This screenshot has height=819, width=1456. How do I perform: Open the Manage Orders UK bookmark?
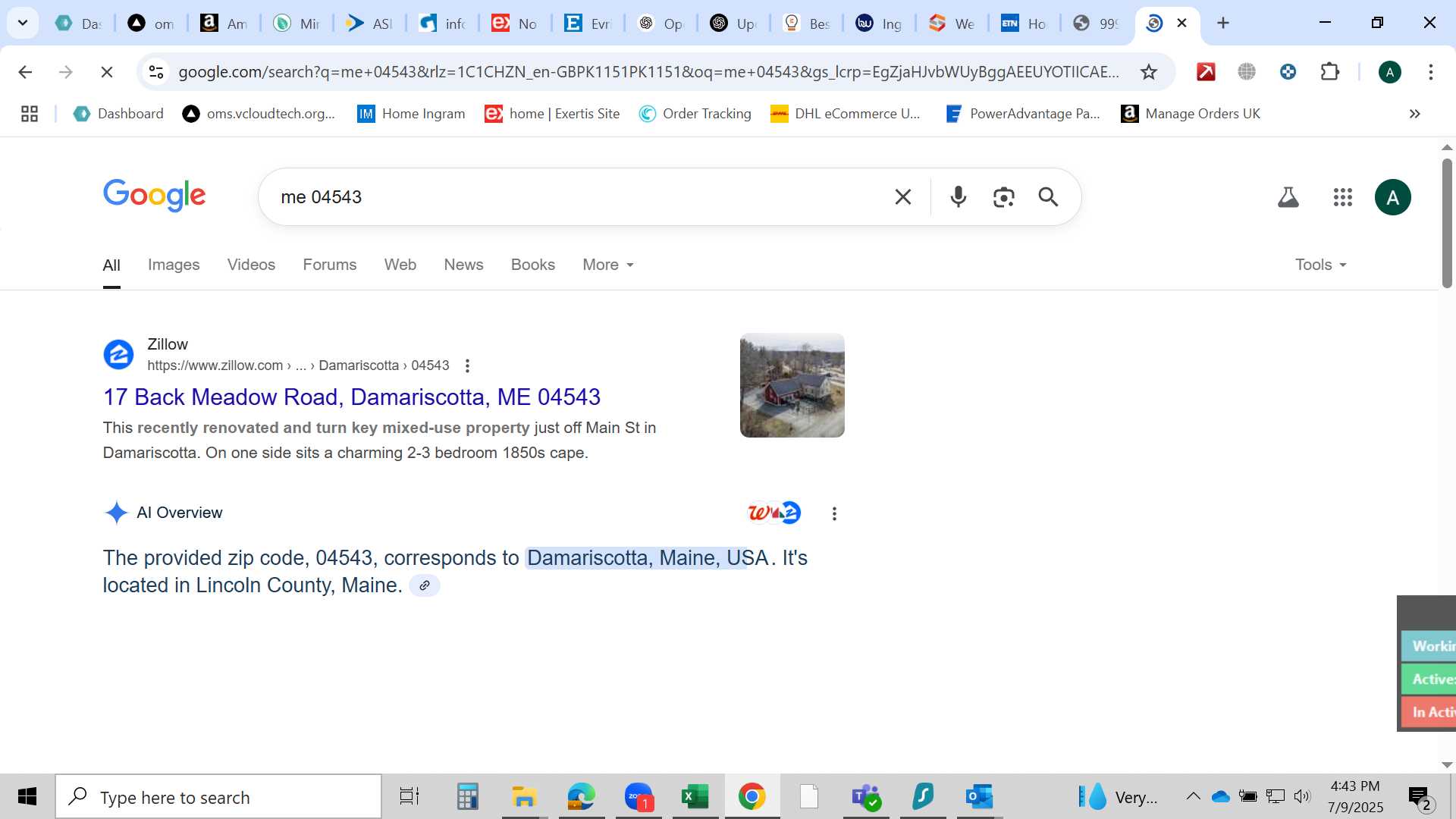[x=1191, y=114]
